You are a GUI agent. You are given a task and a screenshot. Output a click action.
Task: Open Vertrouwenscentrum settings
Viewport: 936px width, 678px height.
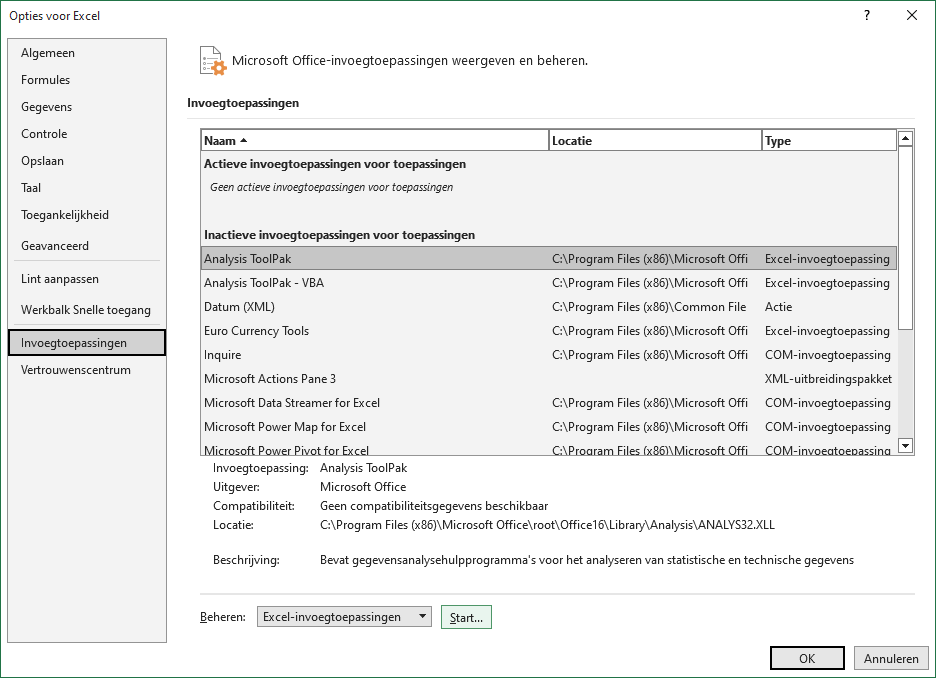click(x=87, y=369)
